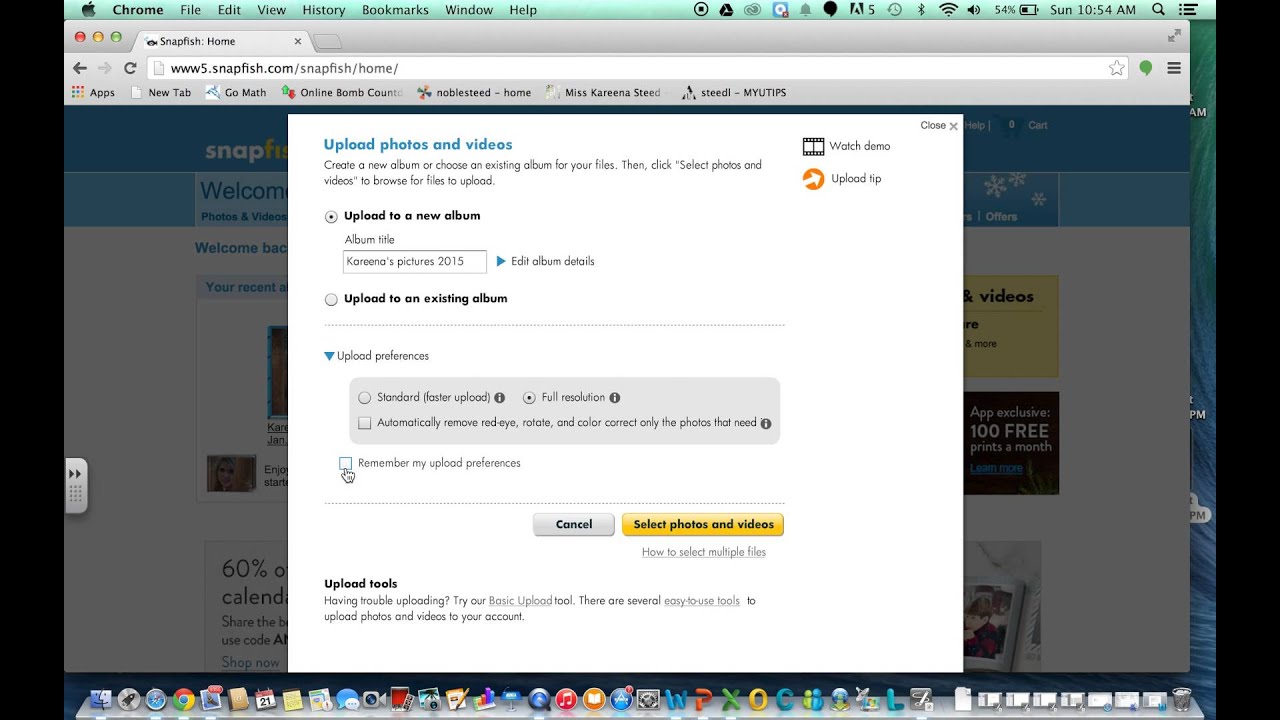Click the Cancel button

coord(574,524)
